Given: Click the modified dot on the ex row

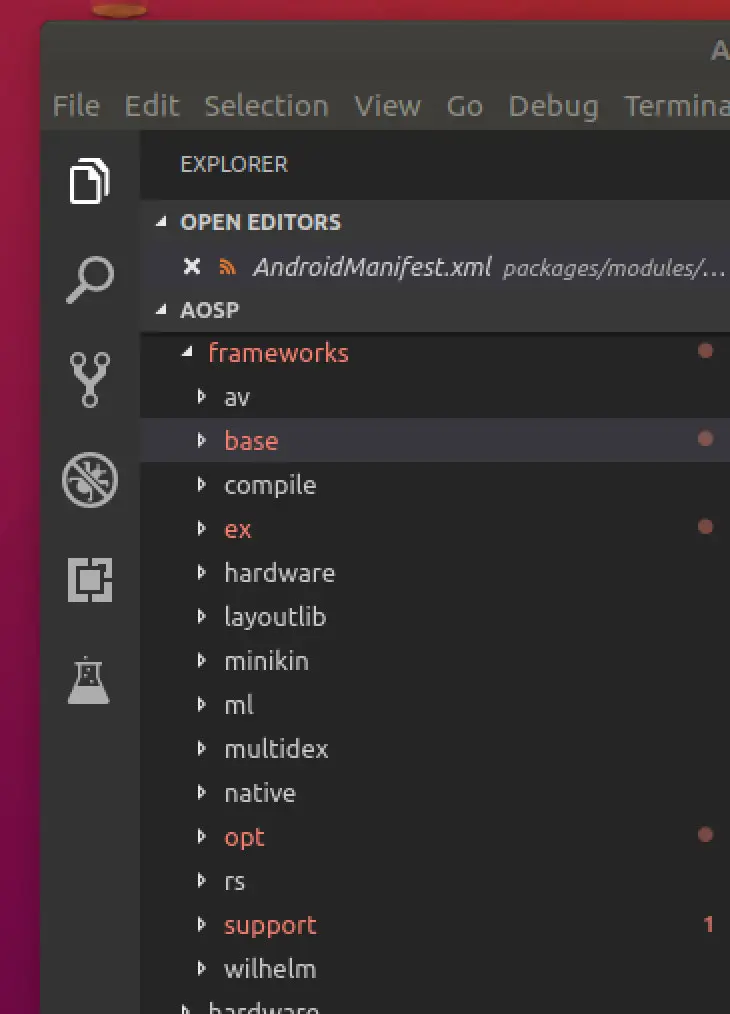Looking at the screenshot, I should point(705,526).
